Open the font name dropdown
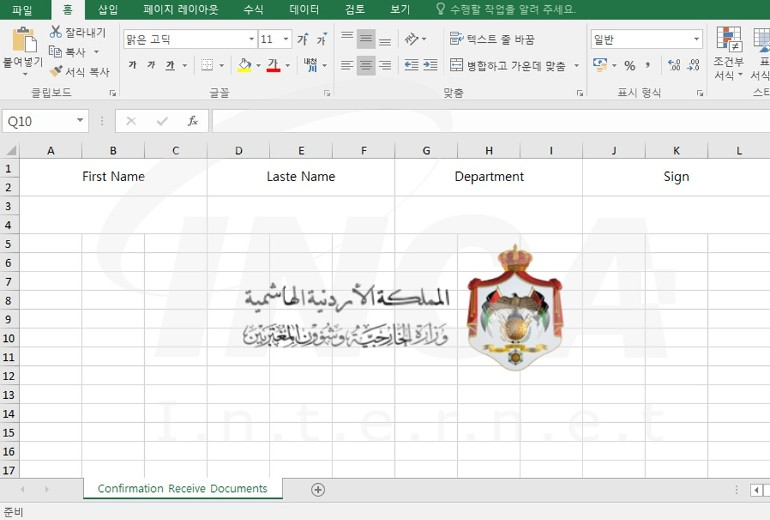The width and height of the screenshot is (770, 520). tap(251, 39)
